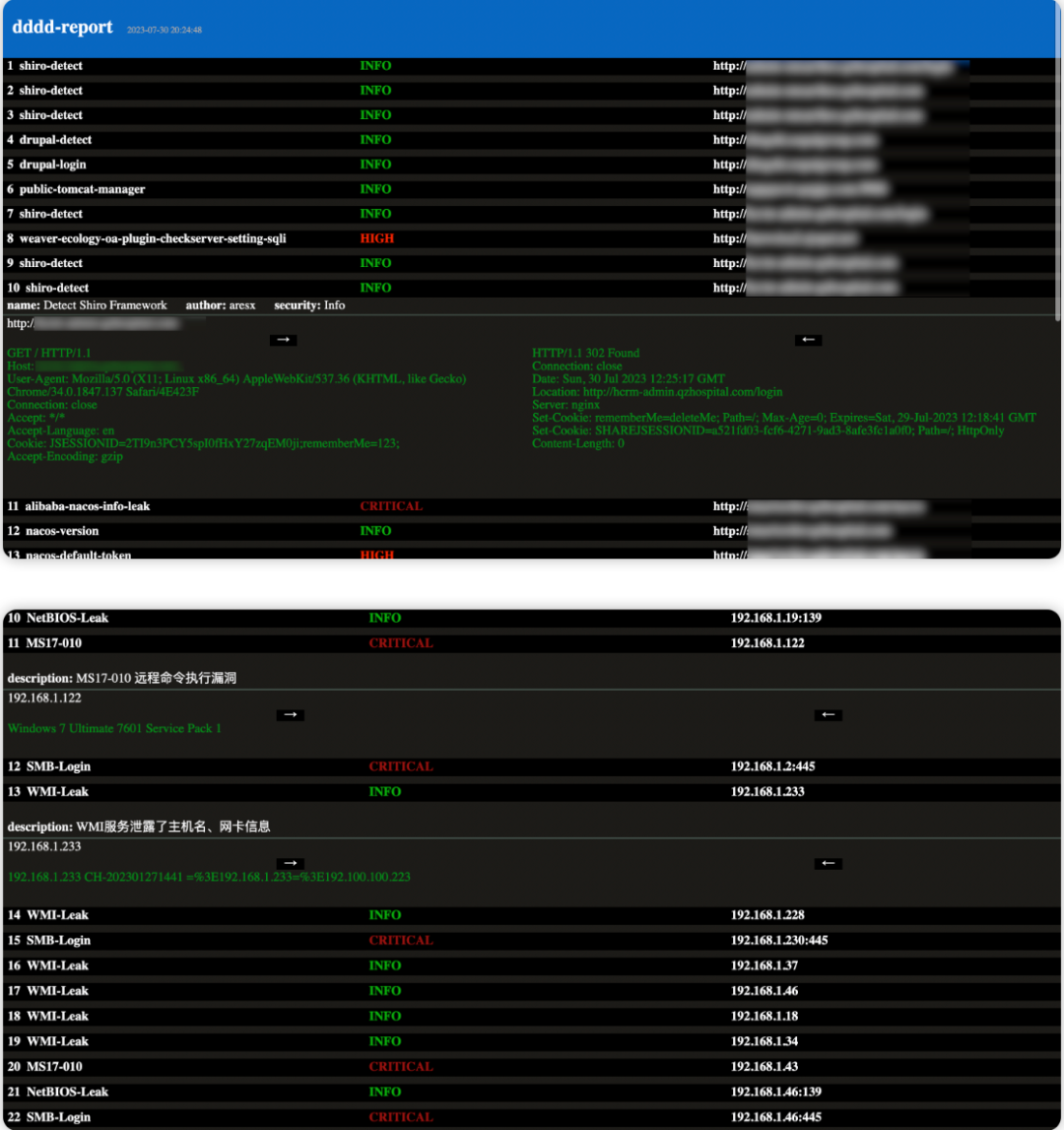Expand row 17 WMI-Leak
The width and height of the screenshot is (1064, 1130).
coord(532,991)
